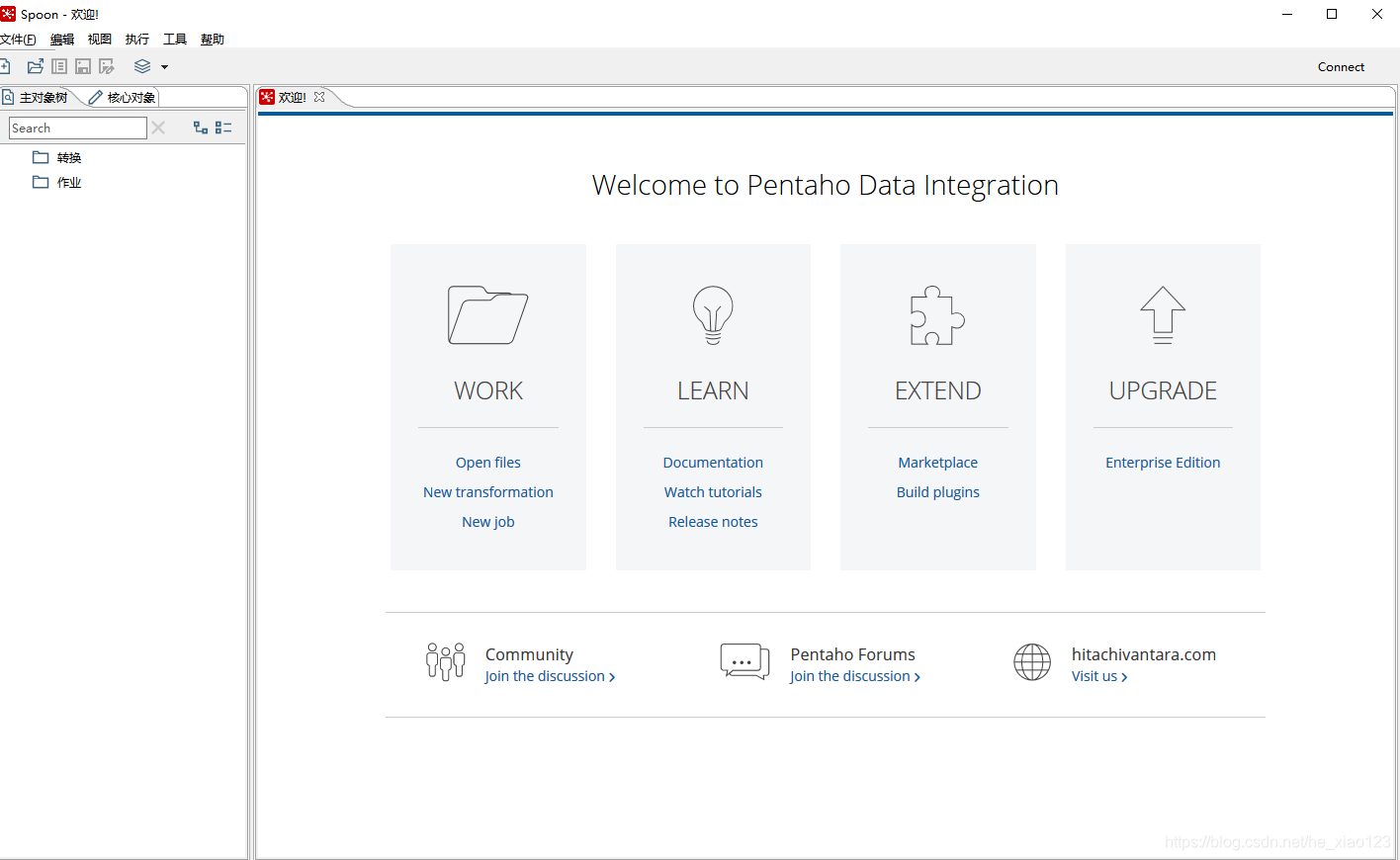
Task: Open the Enterprise Edition link
Action: 1163,463
